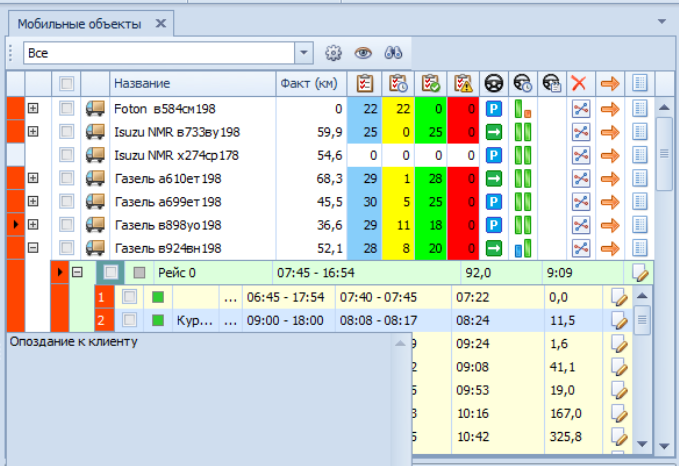
Task: Expand the Isuzu NMR в733ву198 row
Action: (x=33, y=131)
